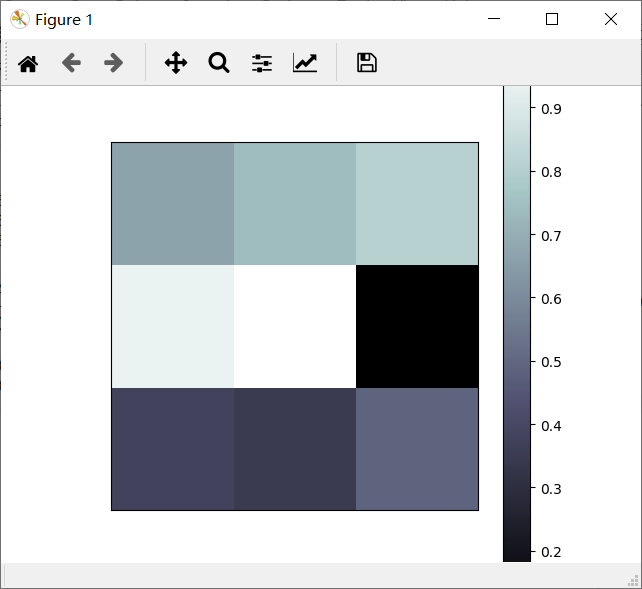Open Edit axis and curve parameters

(305, 63)
